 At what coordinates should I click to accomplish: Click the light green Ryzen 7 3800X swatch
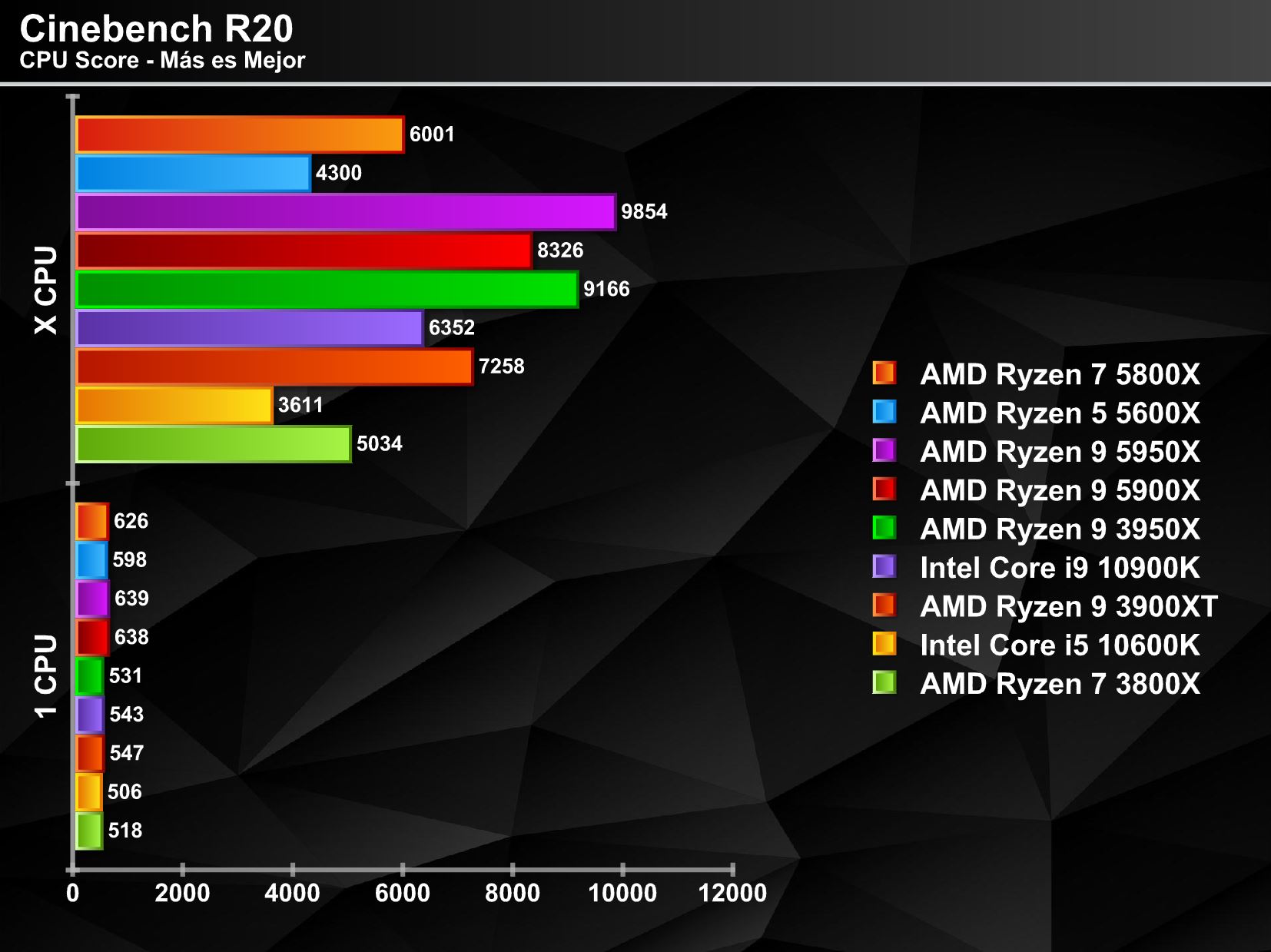pyautogui.click(x=884, y=682)
